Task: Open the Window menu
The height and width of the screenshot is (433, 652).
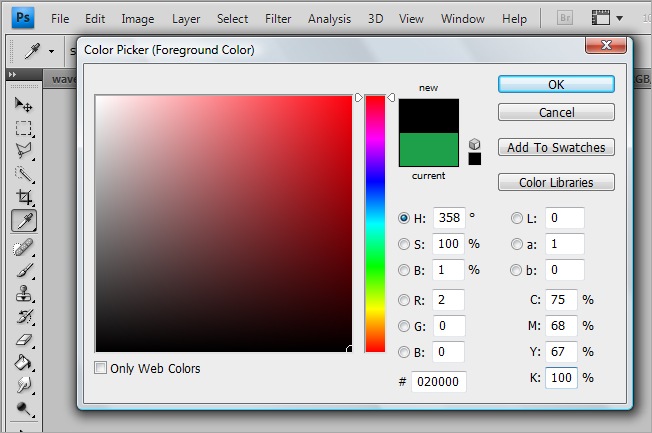Action: pos(463,19)
